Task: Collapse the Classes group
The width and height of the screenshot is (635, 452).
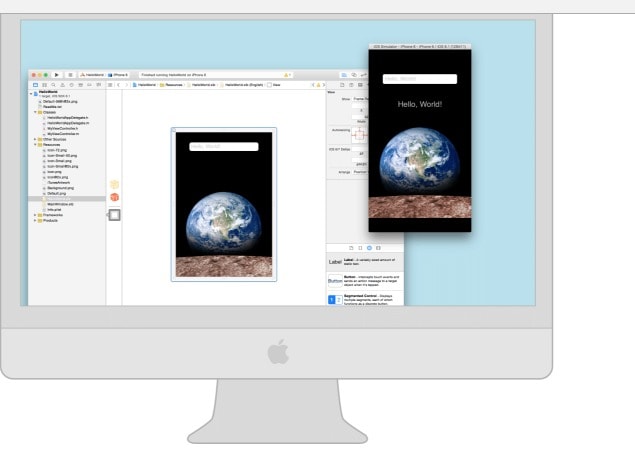Action: [35, 112]
